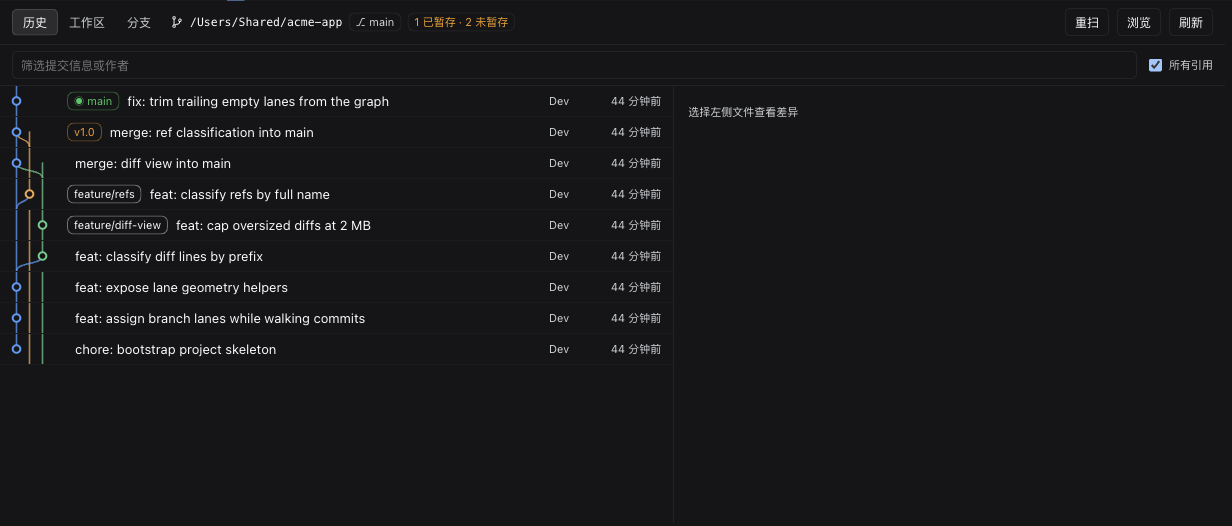Viewport: 1232px width, 526px height.
Task: Select commit 'fix: trim trailing empty lanes'
Action: [336, 101]
